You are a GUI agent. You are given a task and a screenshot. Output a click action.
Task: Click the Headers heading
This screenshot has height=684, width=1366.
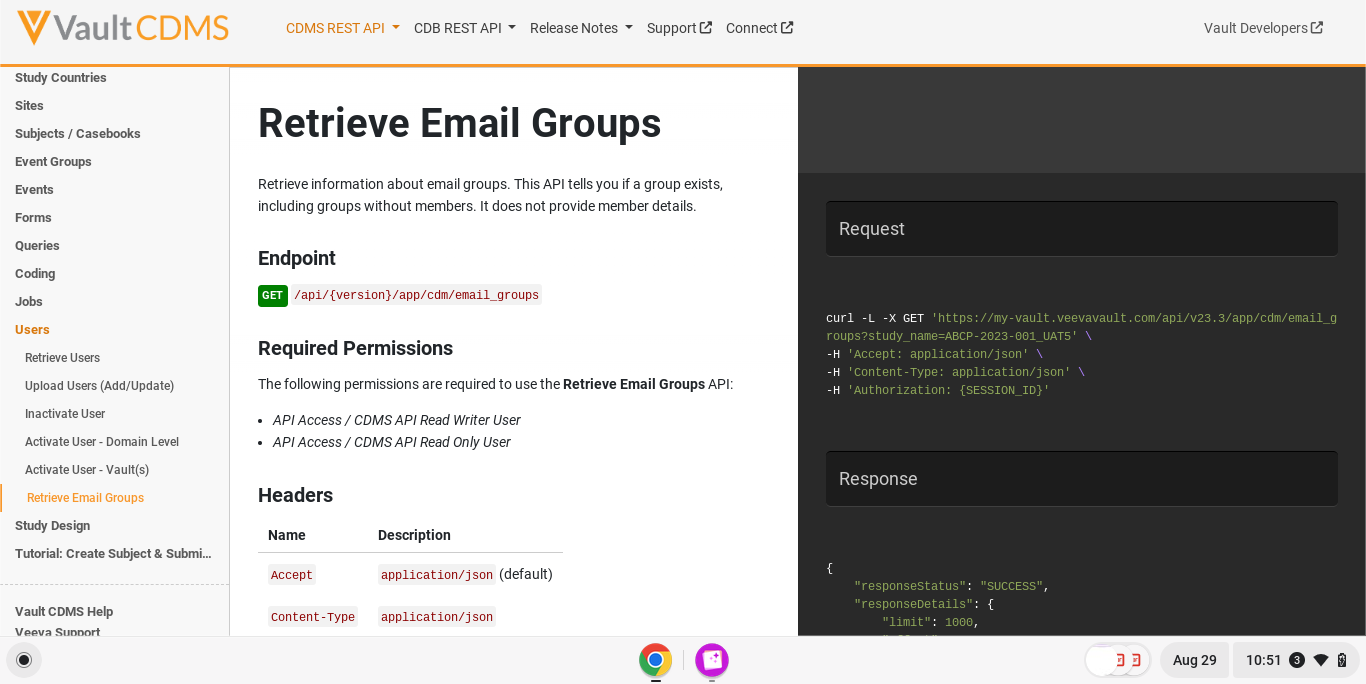pos(295,495)
